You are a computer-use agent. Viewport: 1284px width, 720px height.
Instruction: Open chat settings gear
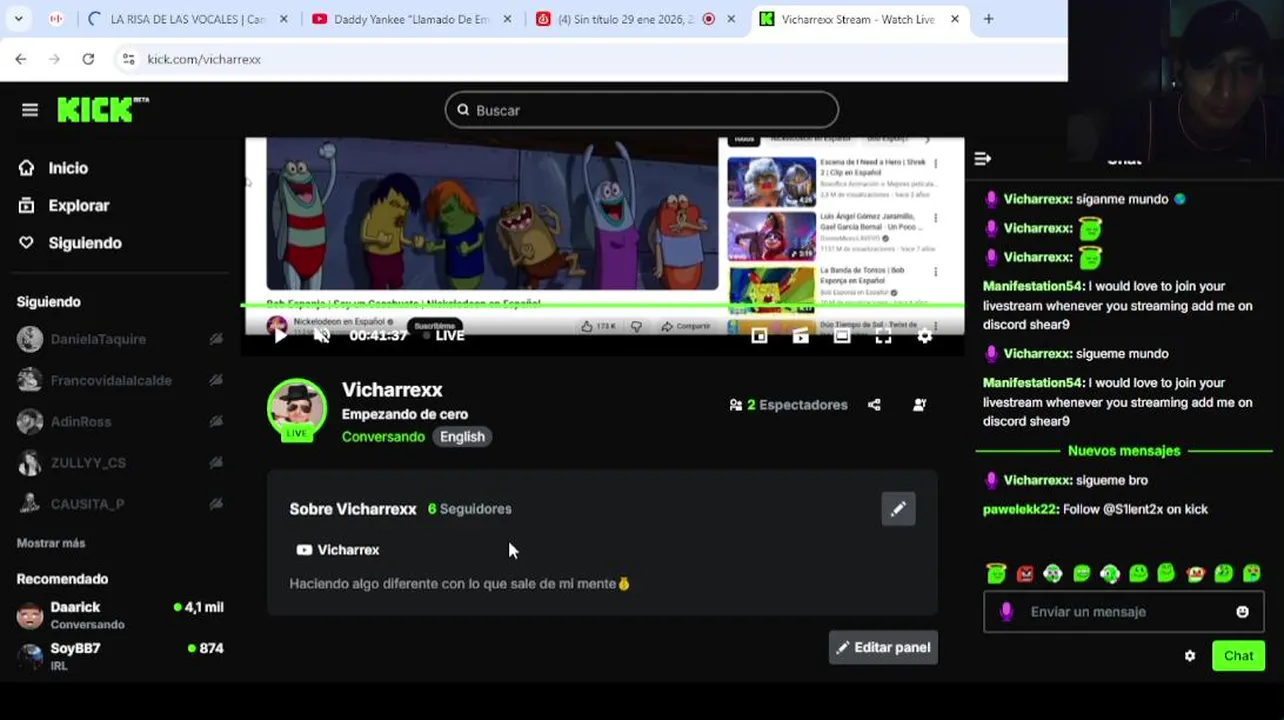(x=1190, y=656)
